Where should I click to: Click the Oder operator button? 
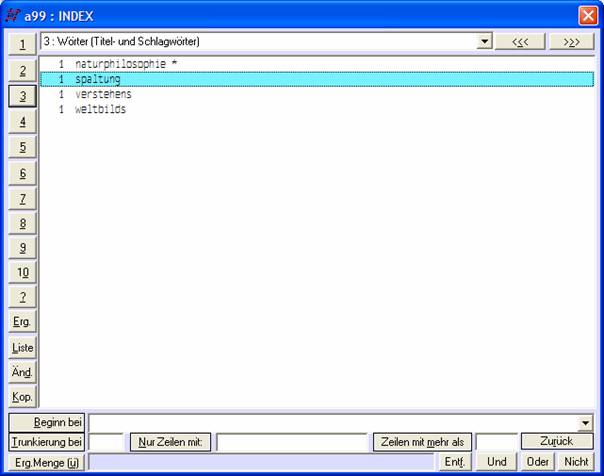pos(538,462)
